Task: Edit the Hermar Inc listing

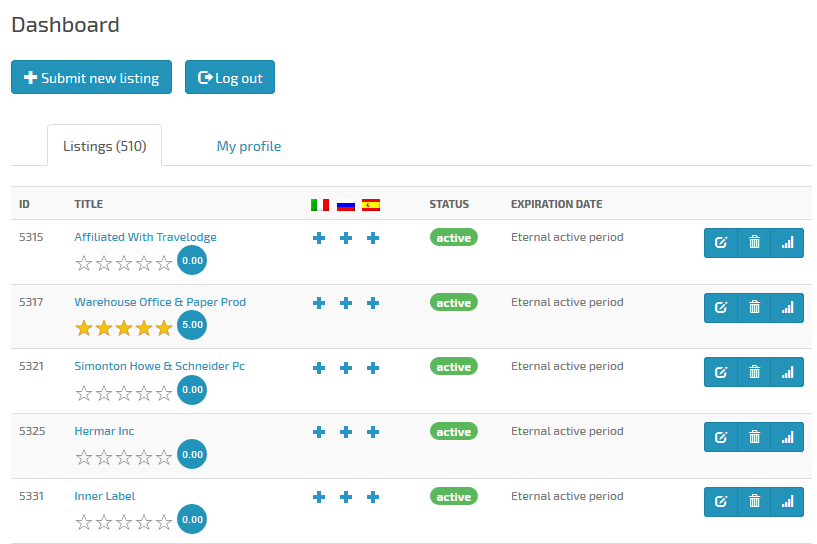Action: [x=721, y=437]
